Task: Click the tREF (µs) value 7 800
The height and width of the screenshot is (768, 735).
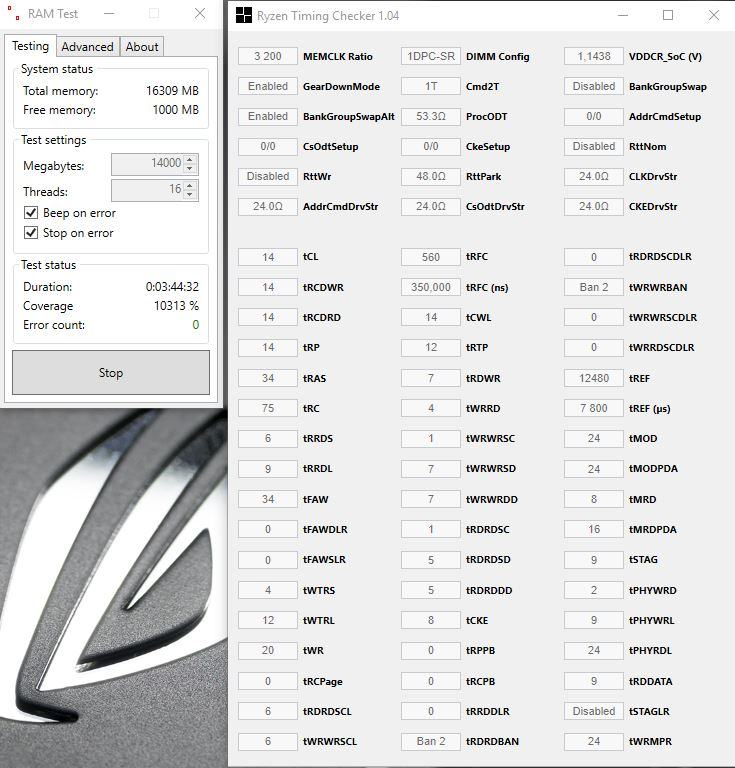Action: 594,408
